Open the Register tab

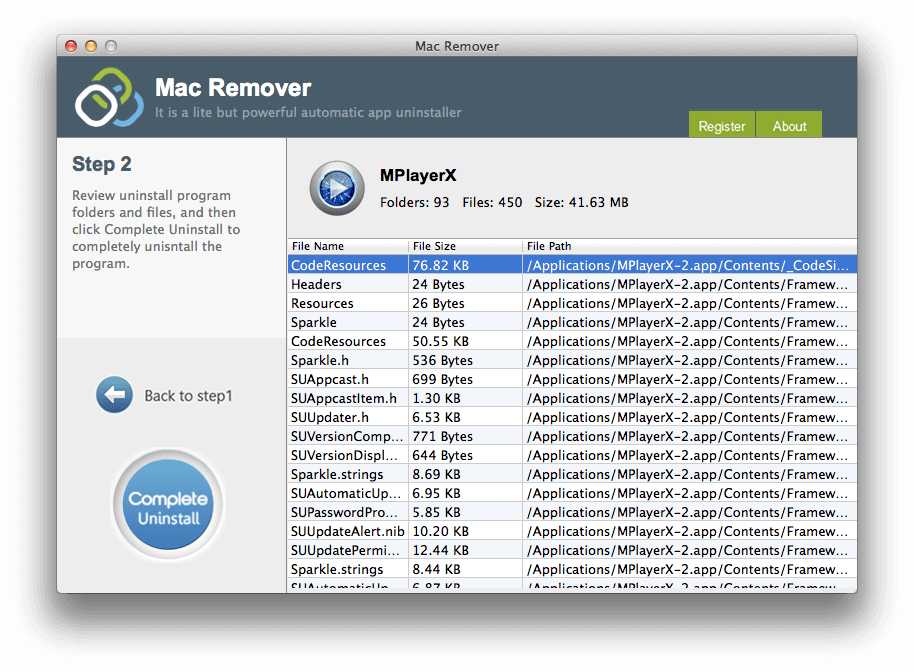[722, 125]
